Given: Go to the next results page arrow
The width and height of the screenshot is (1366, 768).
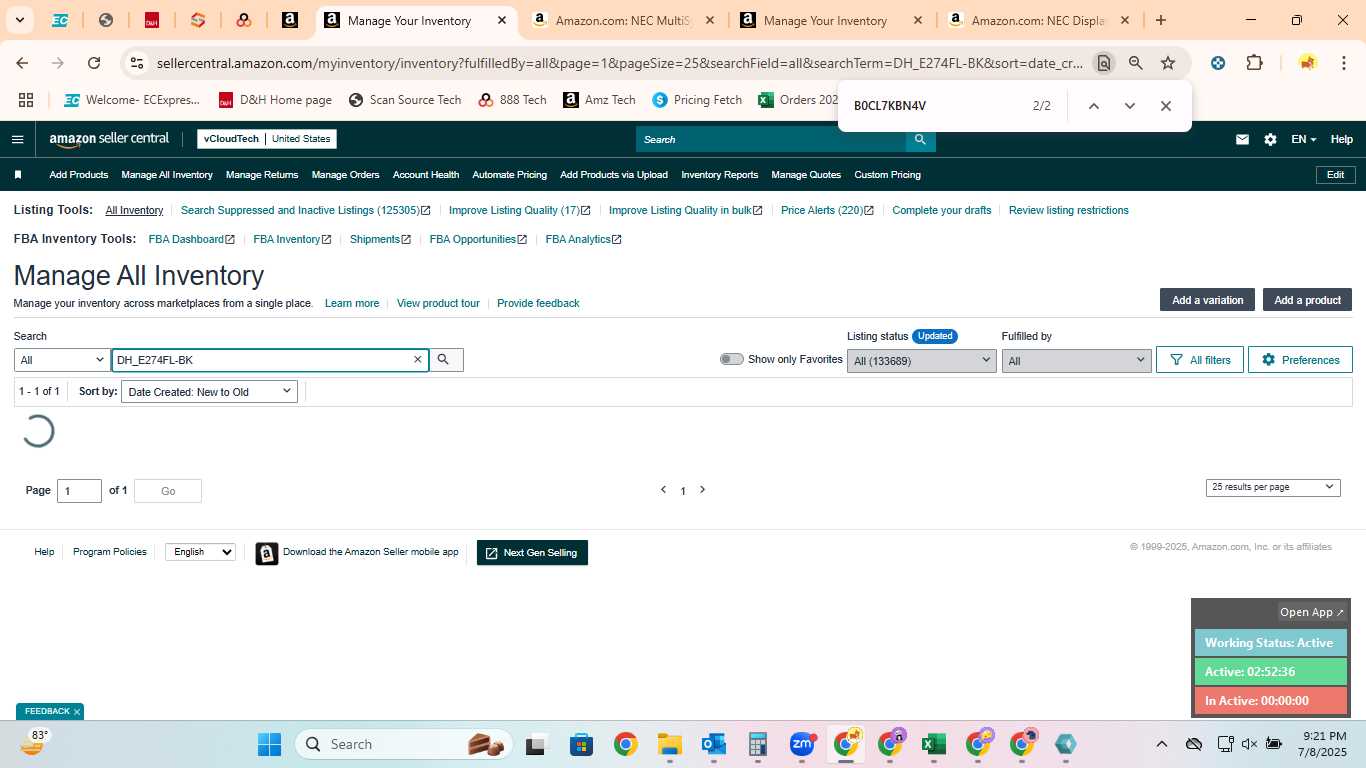Looking at the screenshot, I should tap(702, 490).
